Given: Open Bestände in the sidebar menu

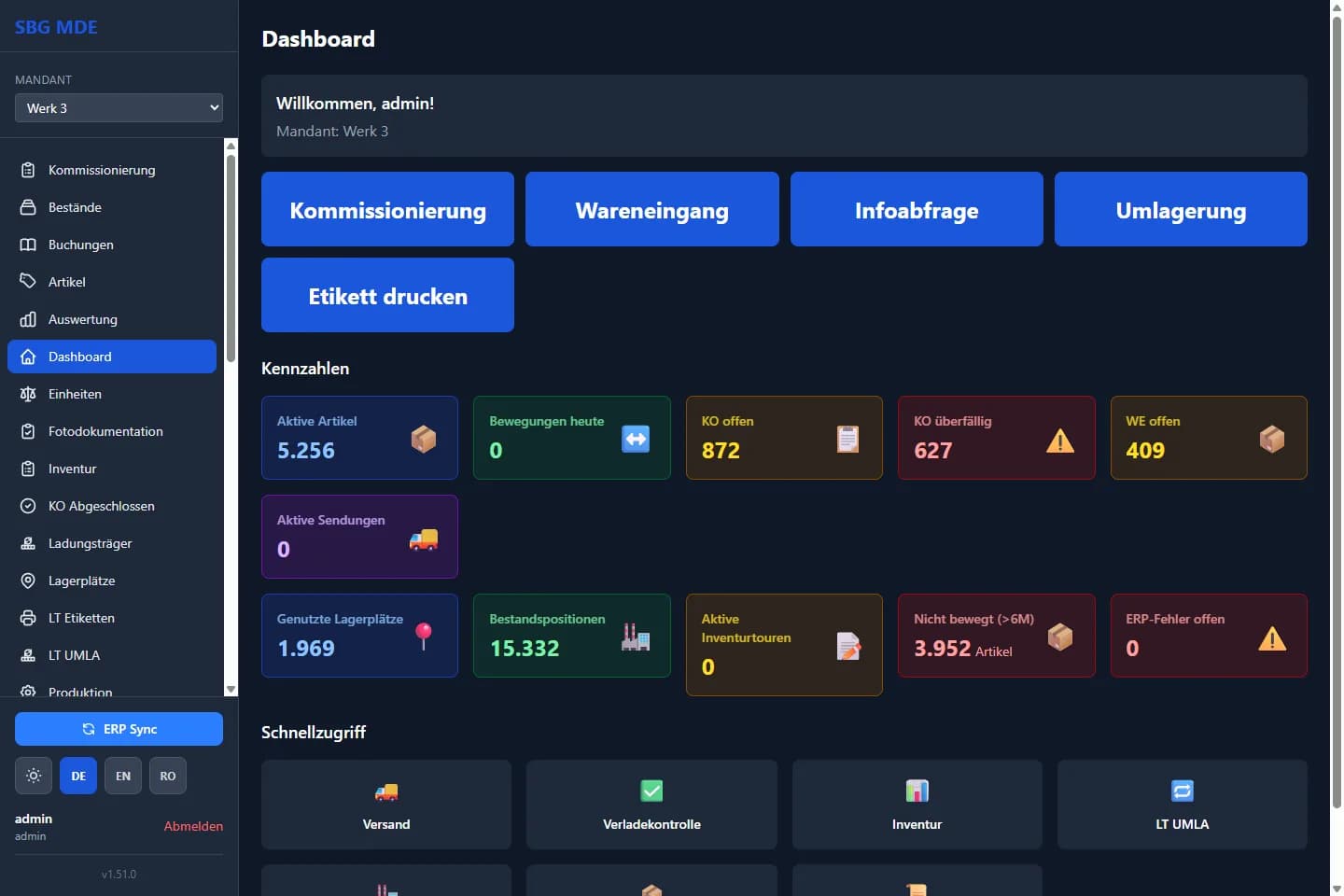Looking at the screenshot, I should (112, 207).
